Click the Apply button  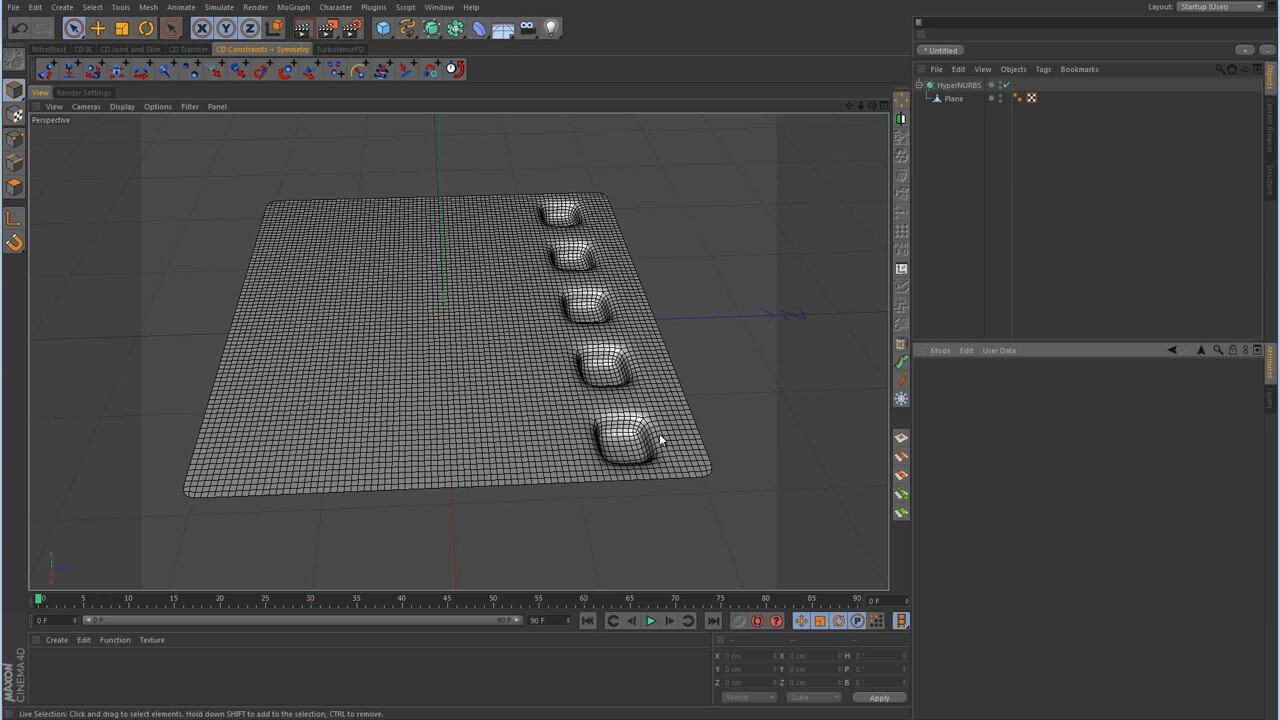coord(879,697)
